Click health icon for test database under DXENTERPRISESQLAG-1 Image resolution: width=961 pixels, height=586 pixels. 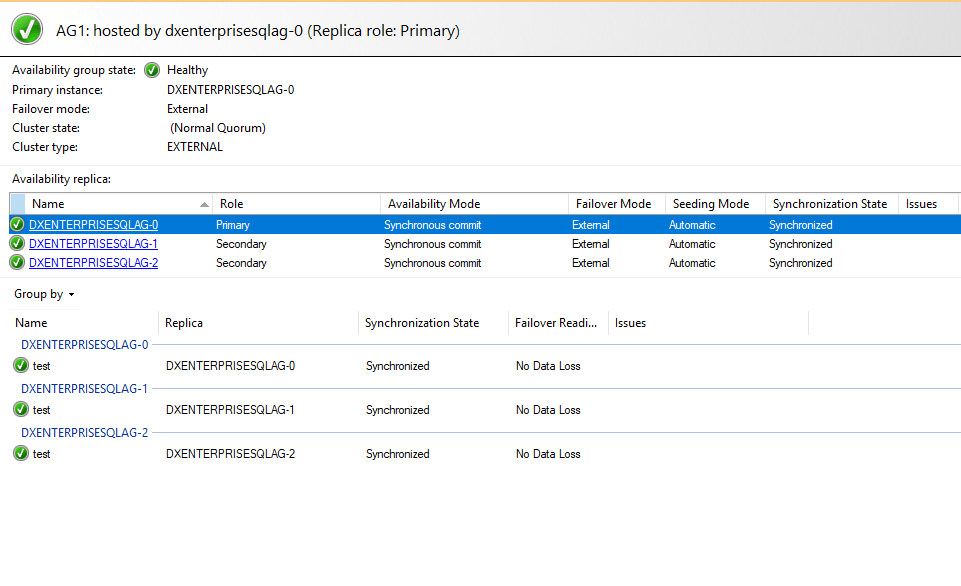click(x=22, y=409)
